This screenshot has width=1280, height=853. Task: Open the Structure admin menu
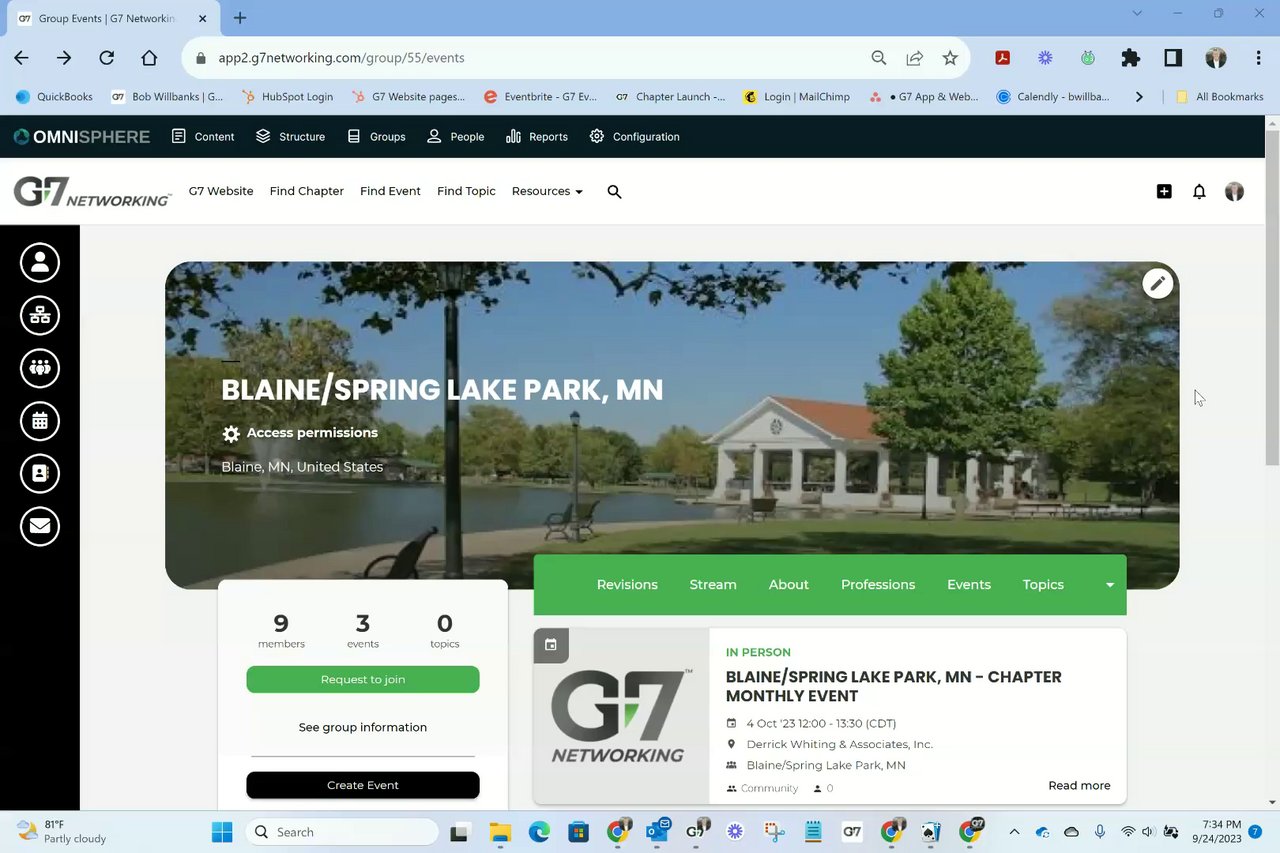(x=290, y=136)
